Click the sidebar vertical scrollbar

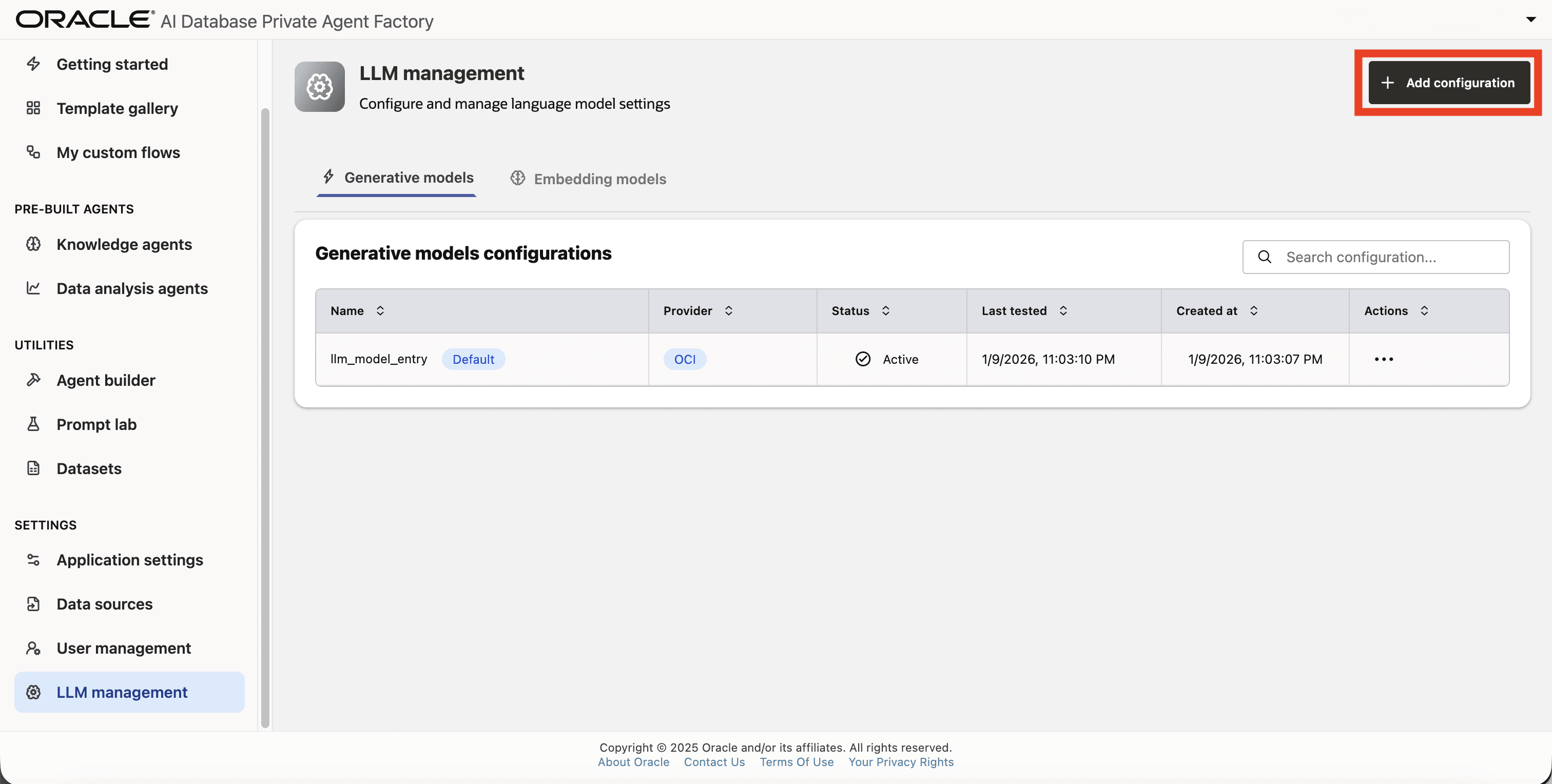pos(264,417)
